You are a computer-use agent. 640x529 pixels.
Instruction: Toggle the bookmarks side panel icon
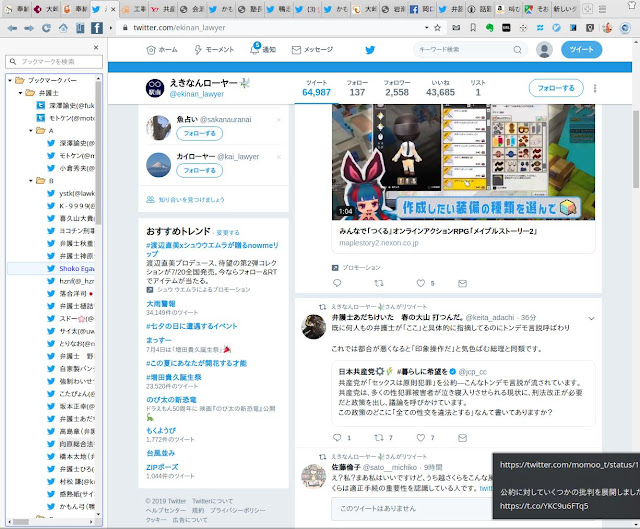(x=80, y=28)
